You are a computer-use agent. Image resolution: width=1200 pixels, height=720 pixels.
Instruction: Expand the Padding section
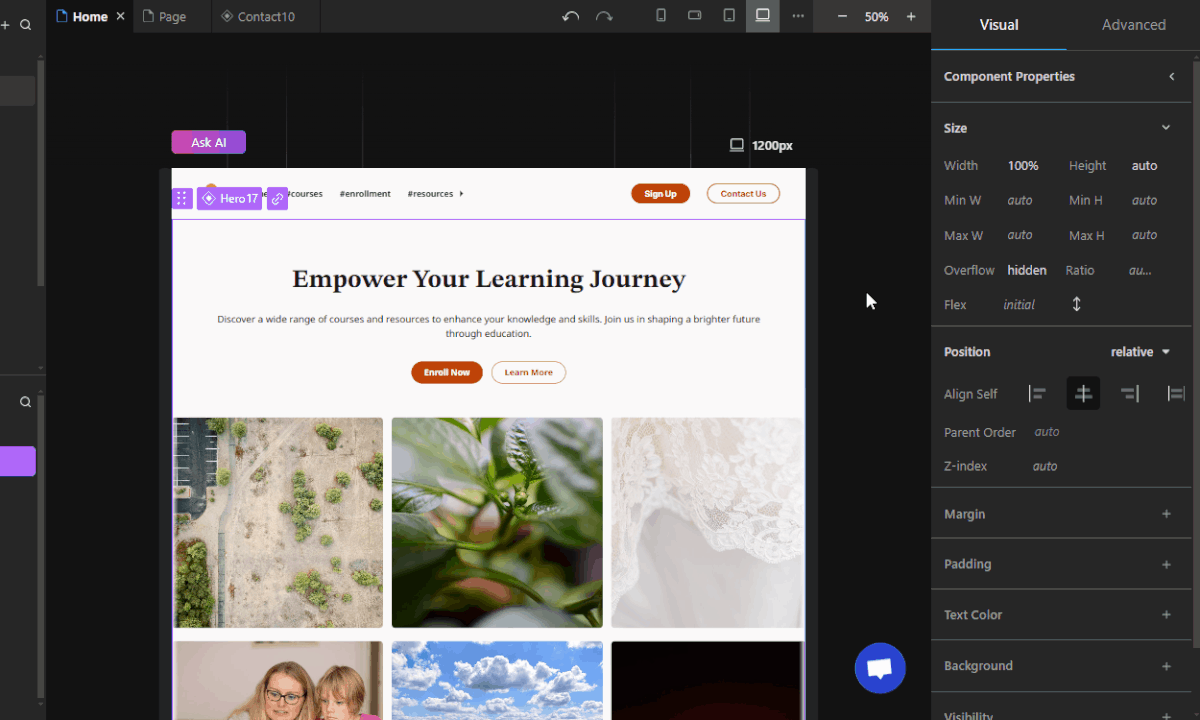tap(1166, 565)
